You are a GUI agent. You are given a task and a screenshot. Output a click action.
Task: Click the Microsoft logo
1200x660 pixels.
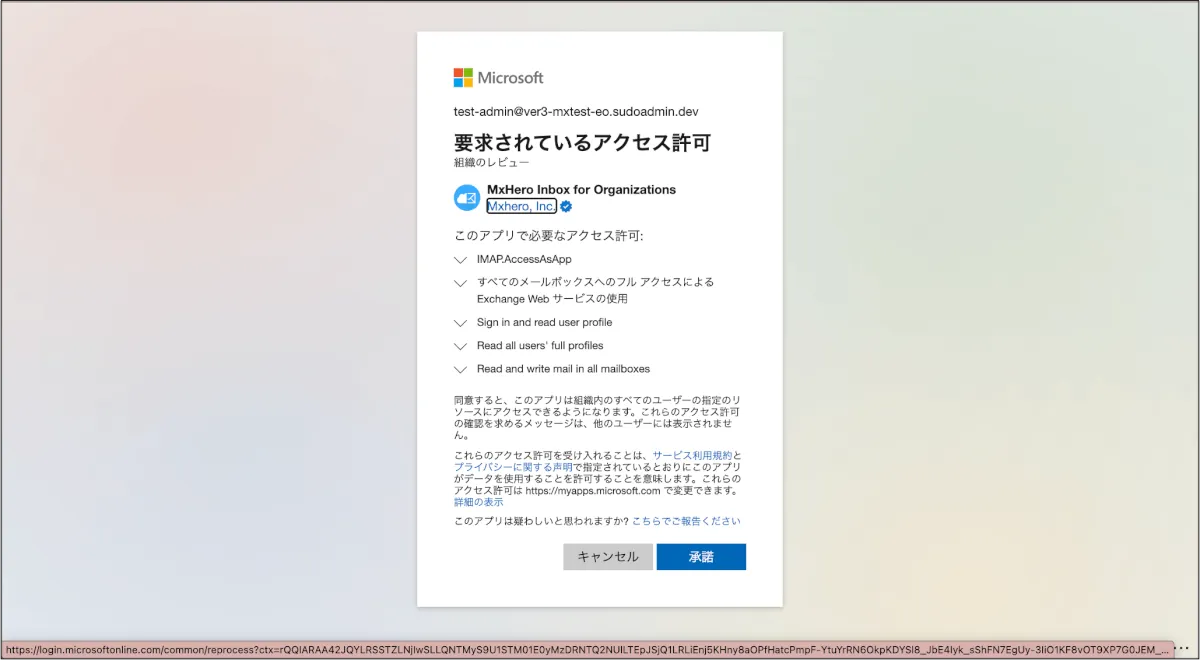click(x=498, y=78)
